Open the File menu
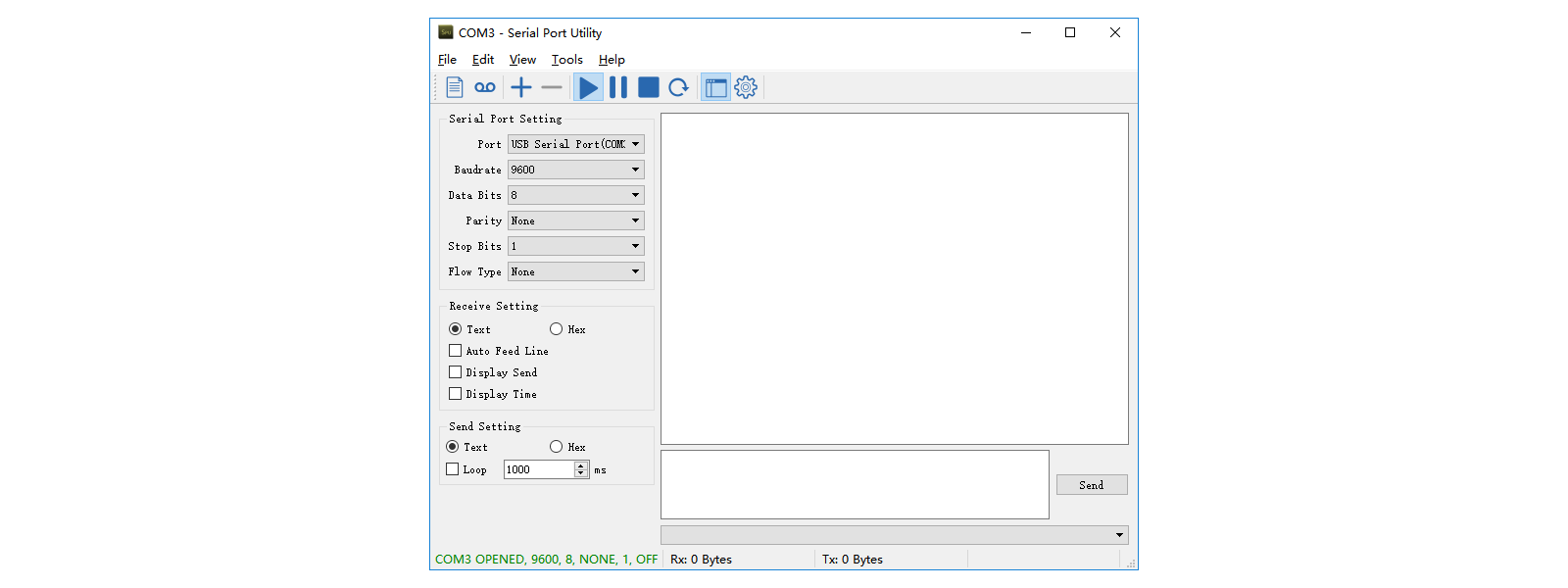This screenshot has width=1568, height=588. click(x=447, y=60)
